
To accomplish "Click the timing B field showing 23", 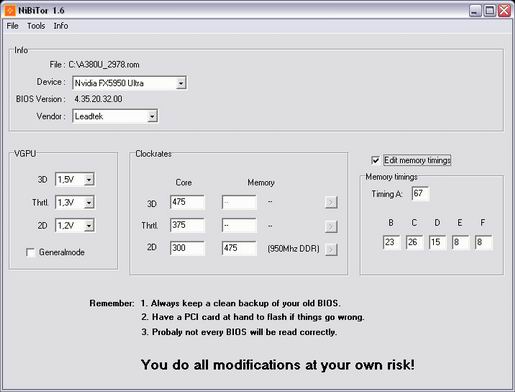I will 392,242.
